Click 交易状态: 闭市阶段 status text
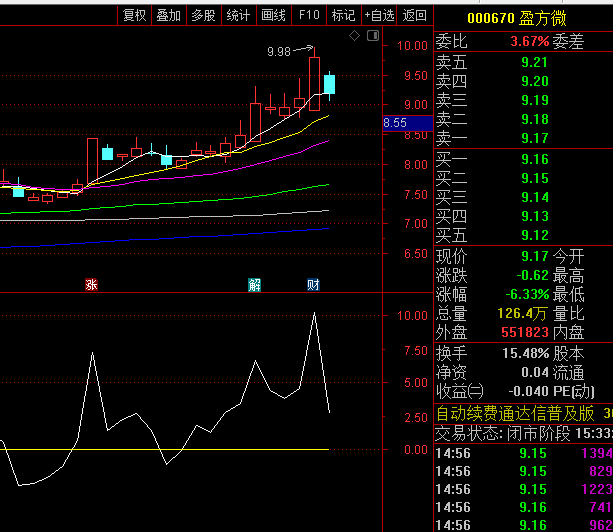 (x=503, y=433)
